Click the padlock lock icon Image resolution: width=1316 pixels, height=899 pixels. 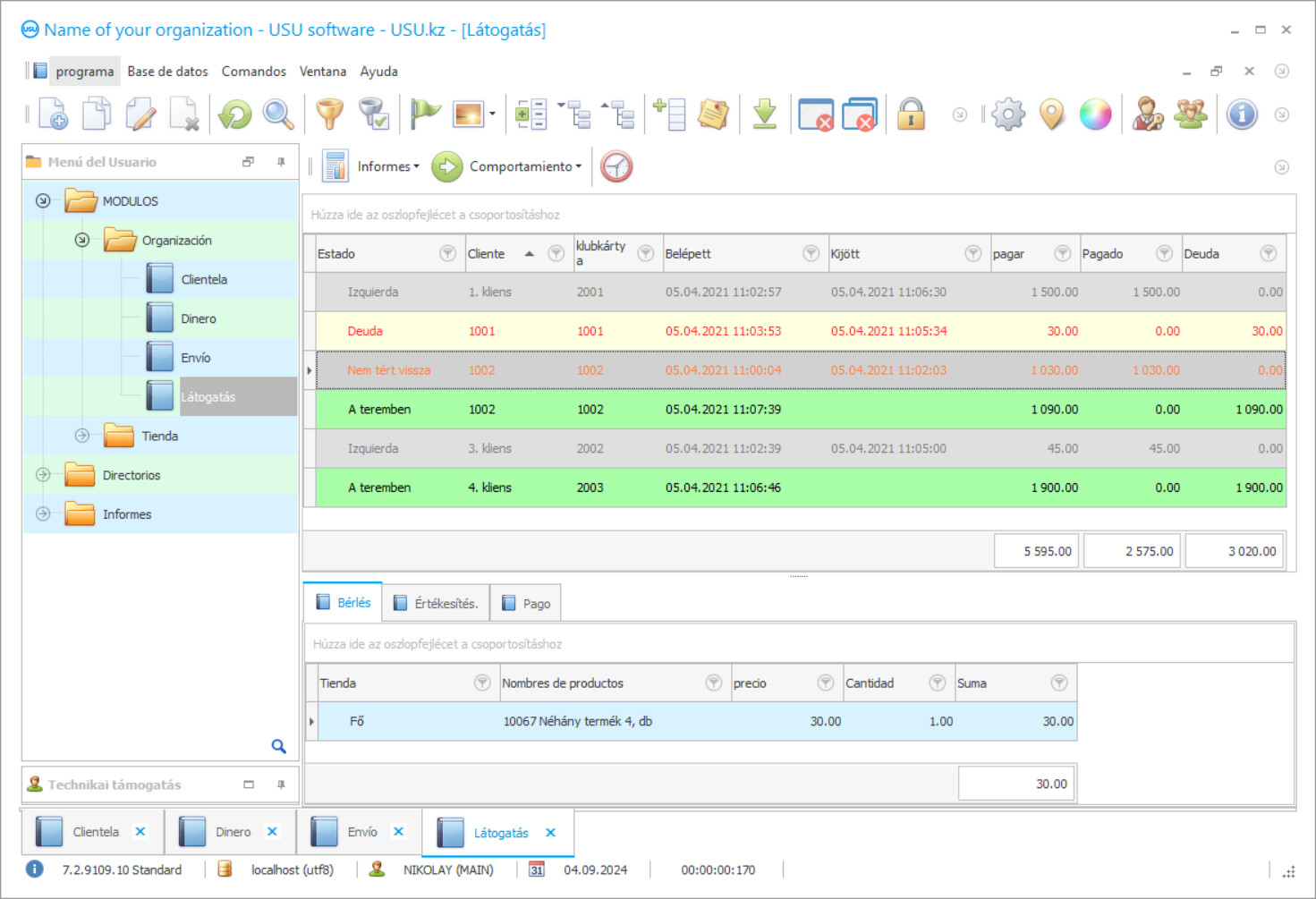click(x=911, y=114)
